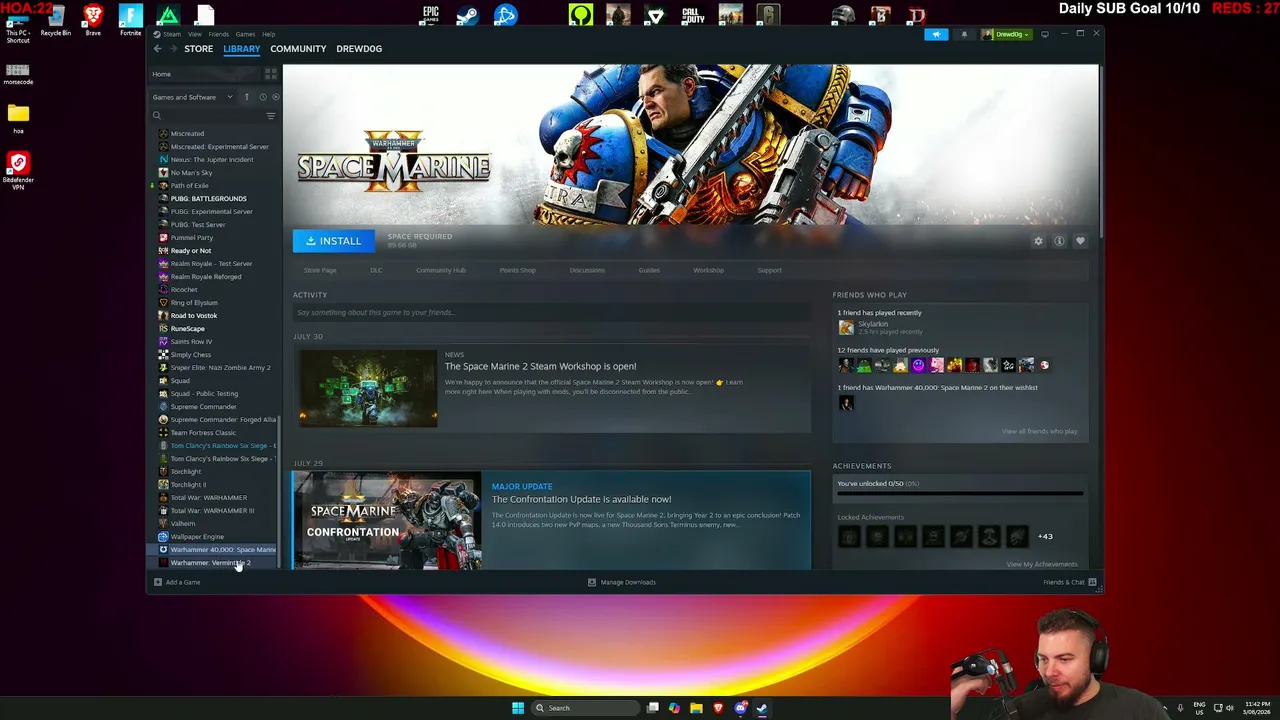
Task: Click the LIBRARY tab
Action: click(241, 48)
